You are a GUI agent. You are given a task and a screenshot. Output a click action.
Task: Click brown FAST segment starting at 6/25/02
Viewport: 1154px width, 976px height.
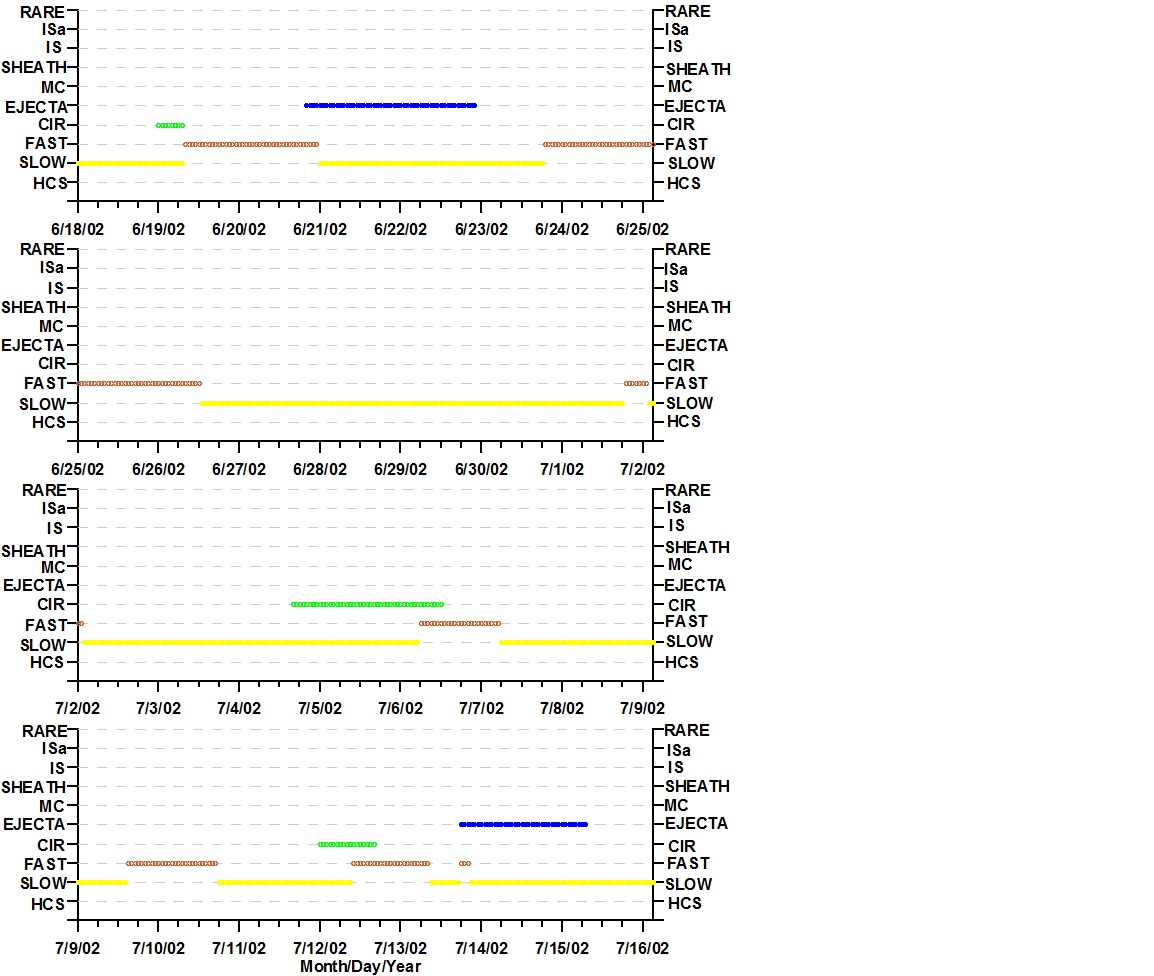point(139,383)
